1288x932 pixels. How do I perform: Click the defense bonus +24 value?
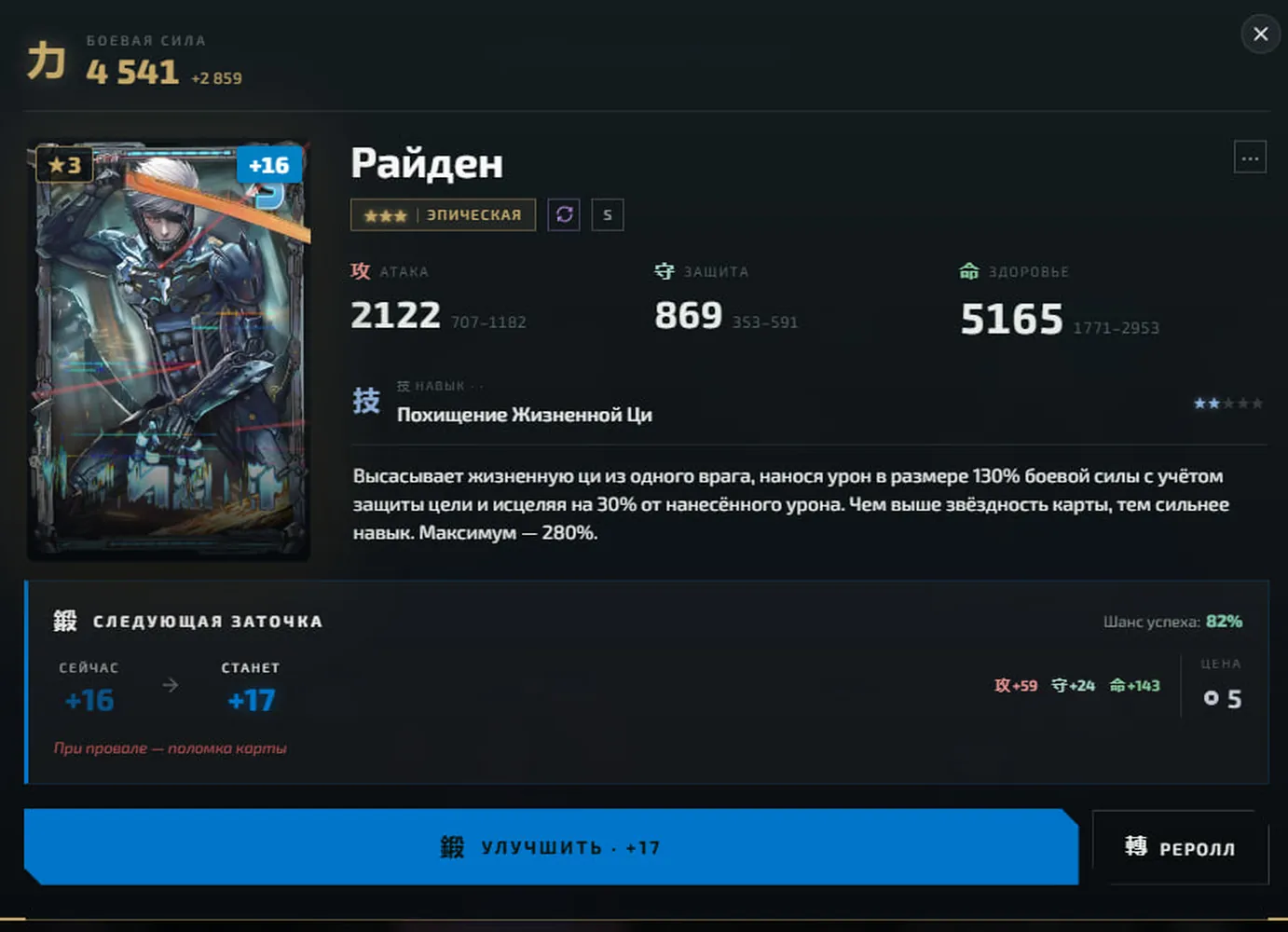1074,685
